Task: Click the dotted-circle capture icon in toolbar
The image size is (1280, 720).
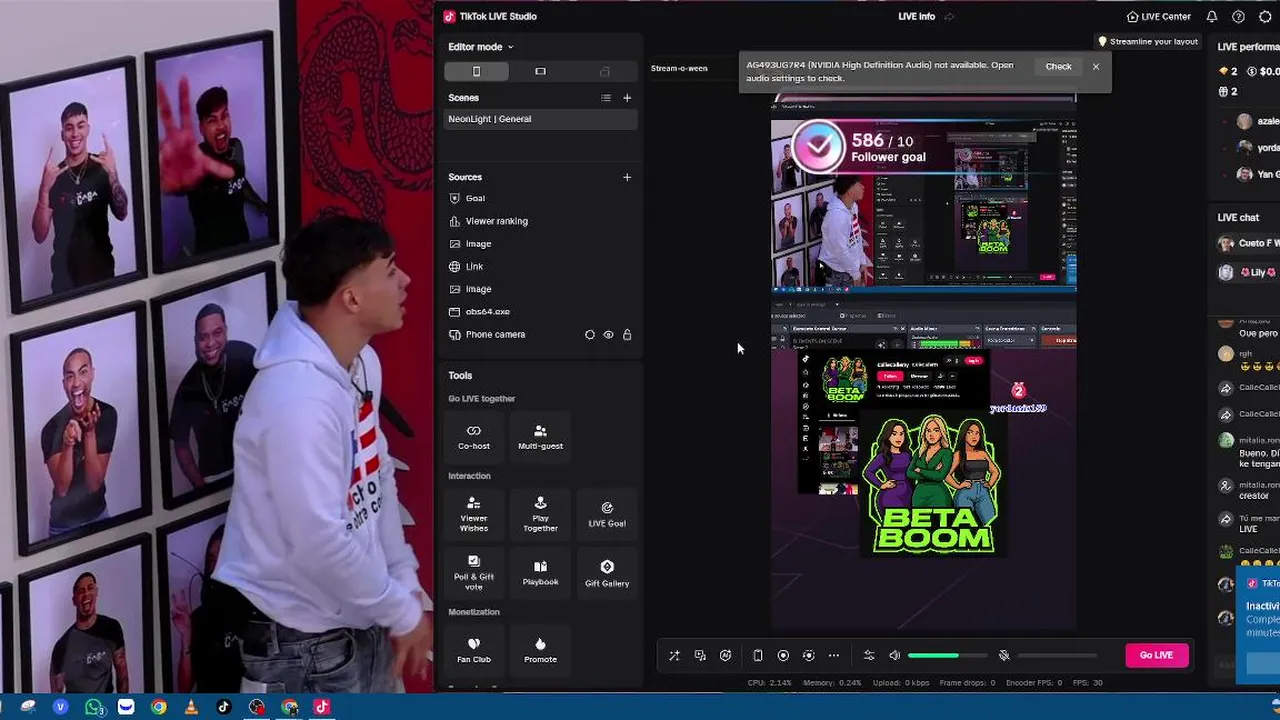Action: [809, 656]
